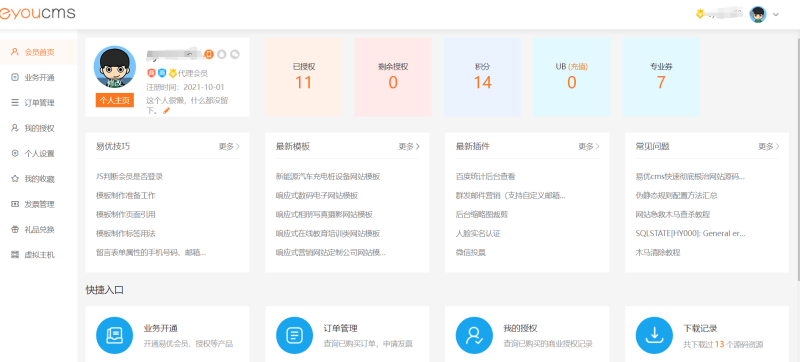Open 个人设置 in the sidebar
800x362 pixels.
point(39,153)
